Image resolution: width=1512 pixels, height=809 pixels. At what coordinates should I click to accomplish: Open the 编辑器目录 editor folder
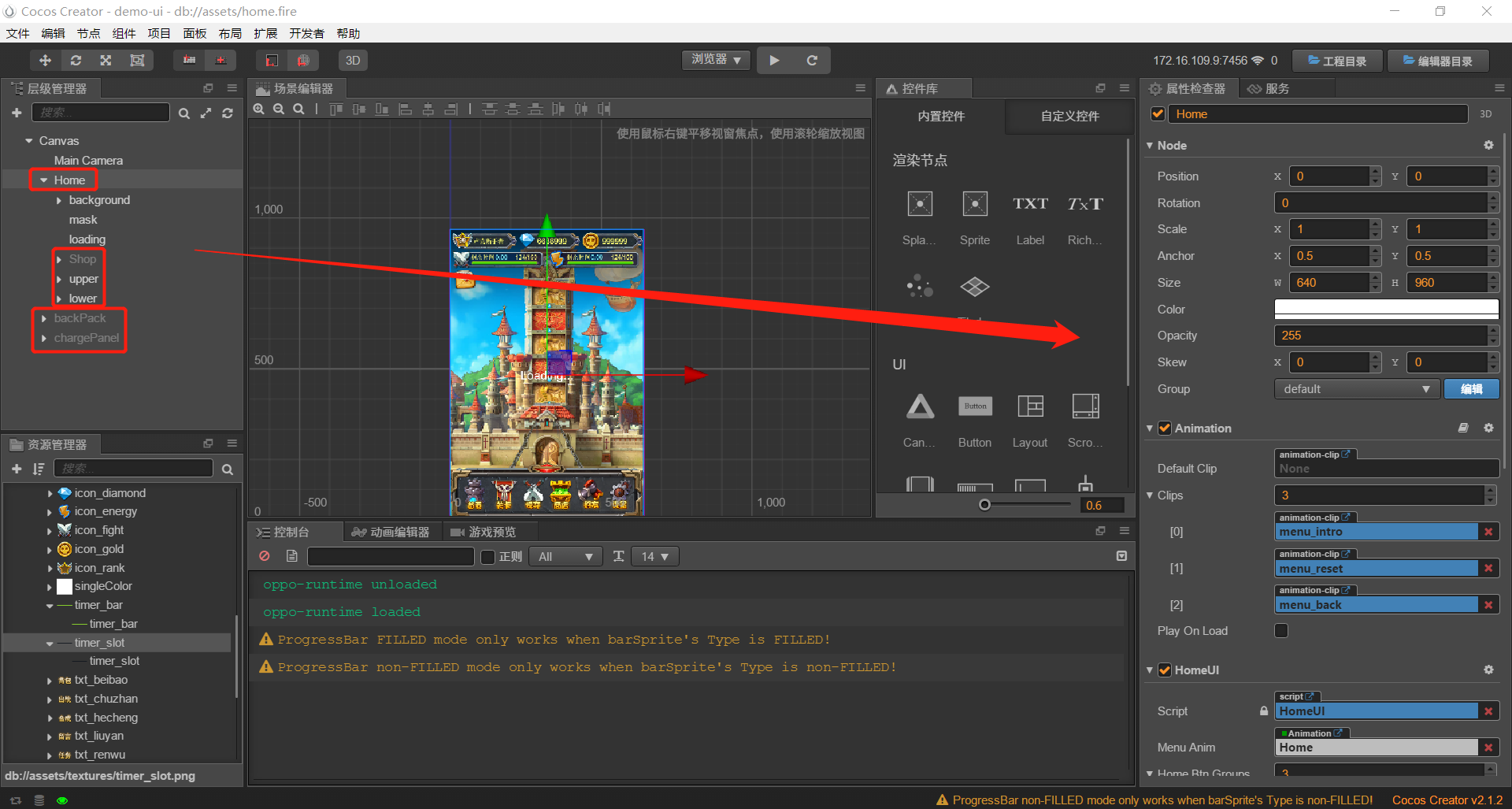[x=1438, y=61]
